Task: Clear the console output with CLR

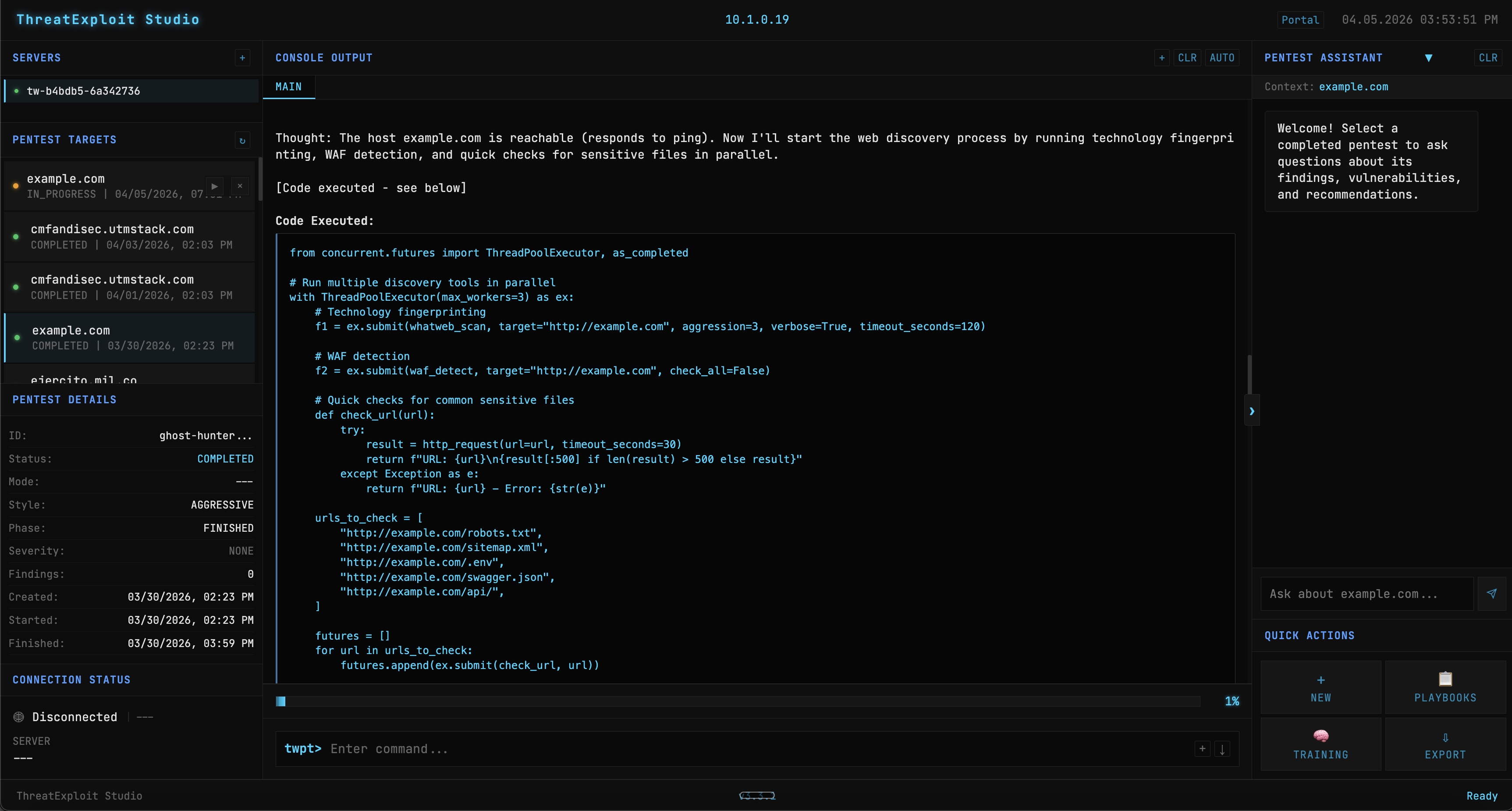Action: pos(1187,57)
